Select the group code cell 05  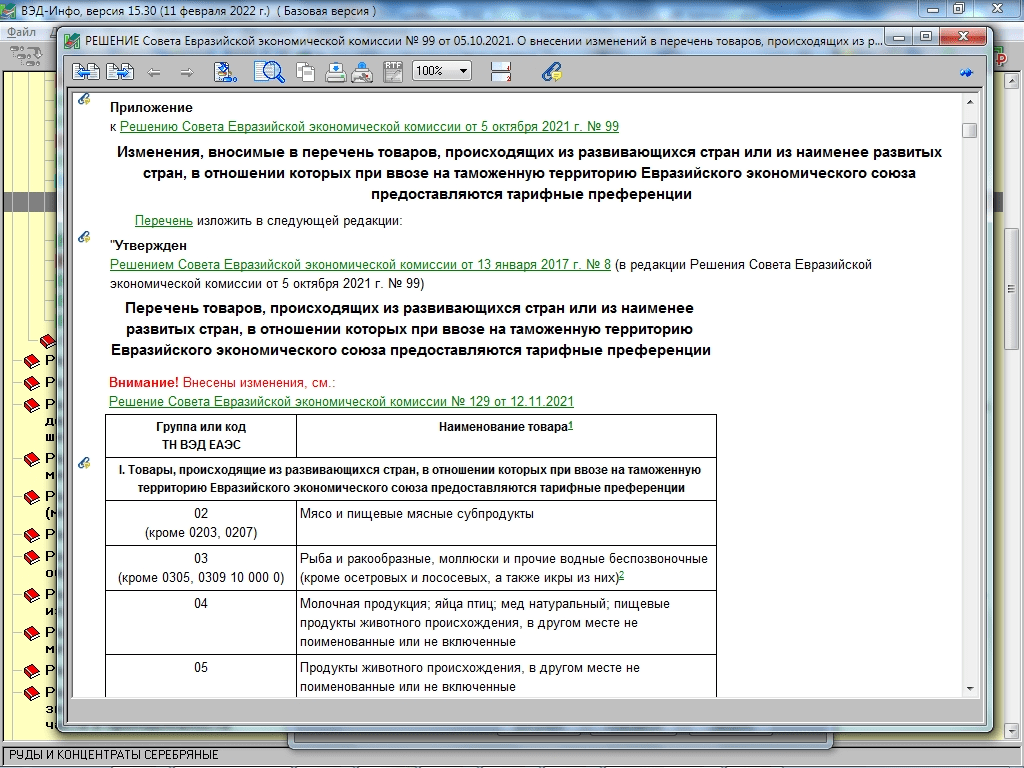200,676
